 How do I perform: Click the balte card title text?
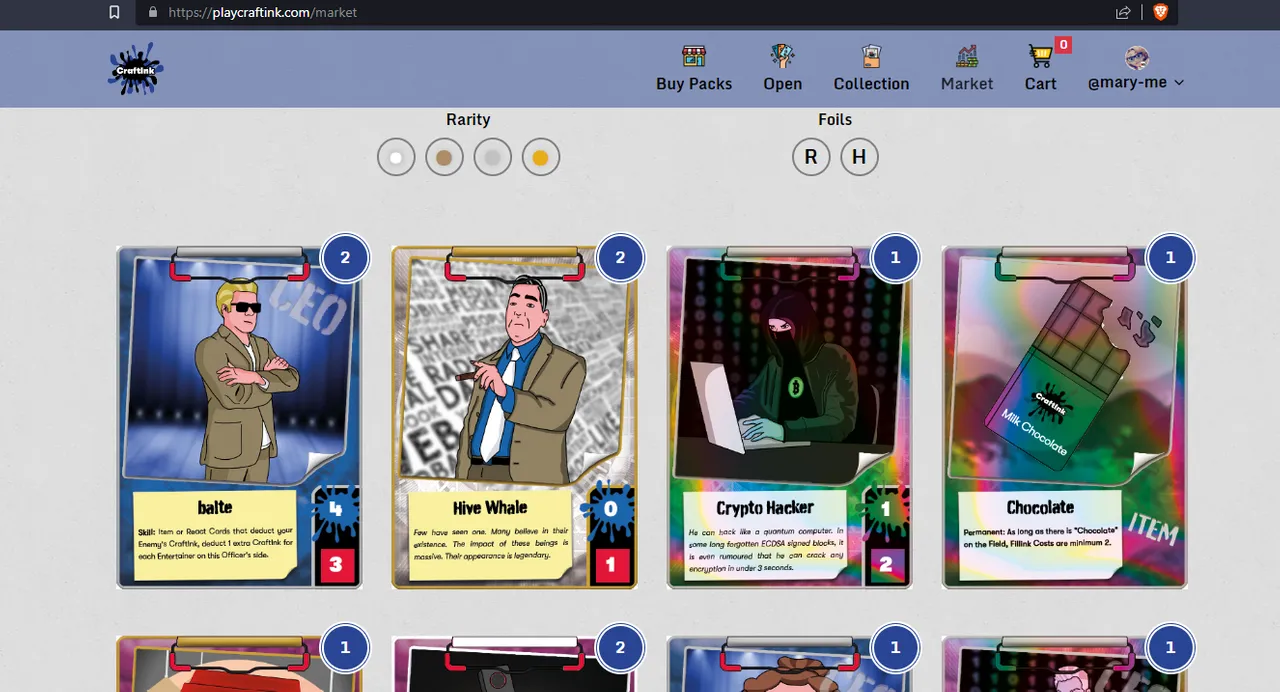pyautogui.click(x=215, y=507)
